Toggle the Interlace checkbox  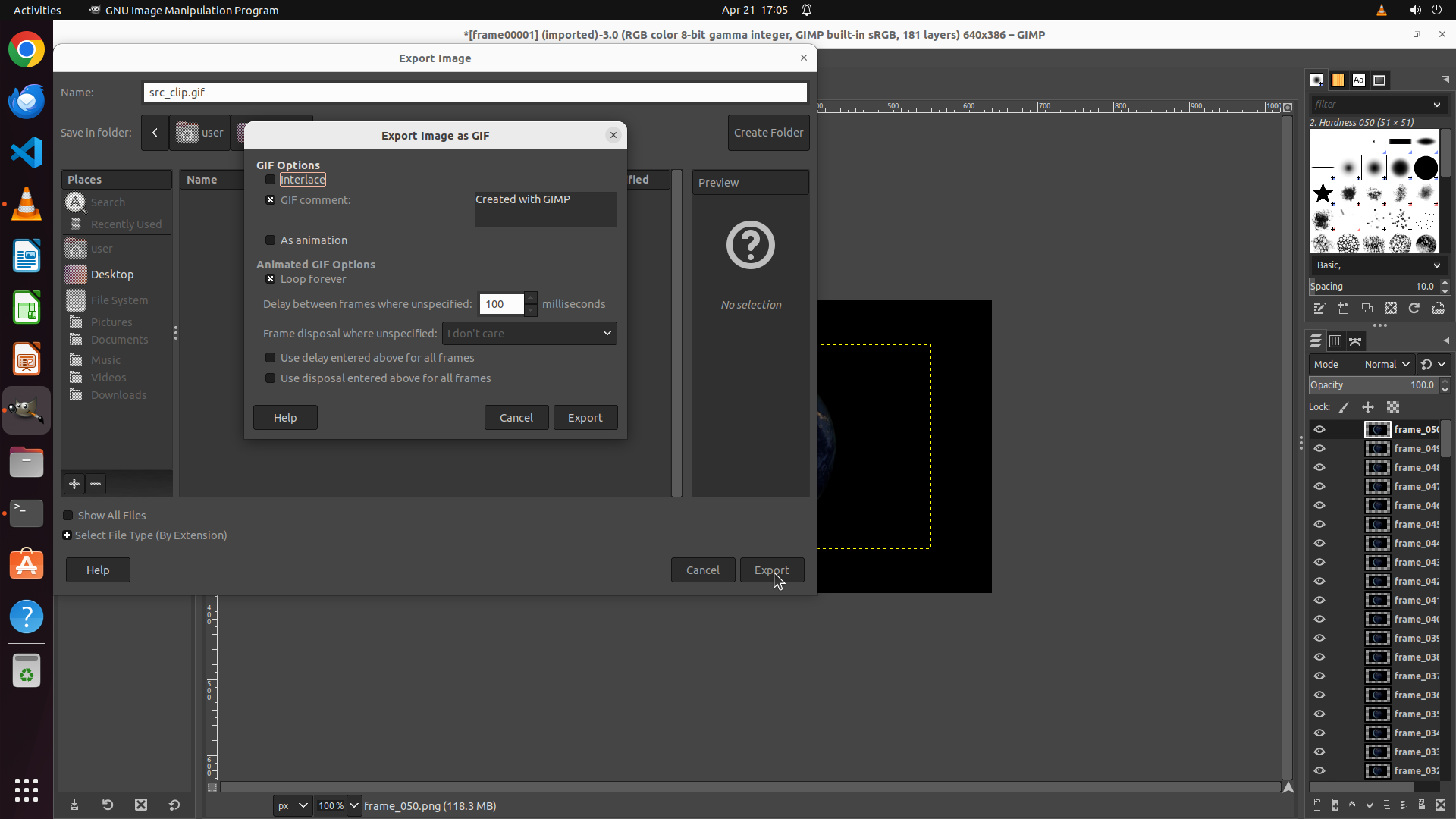(x=270, y=180)
